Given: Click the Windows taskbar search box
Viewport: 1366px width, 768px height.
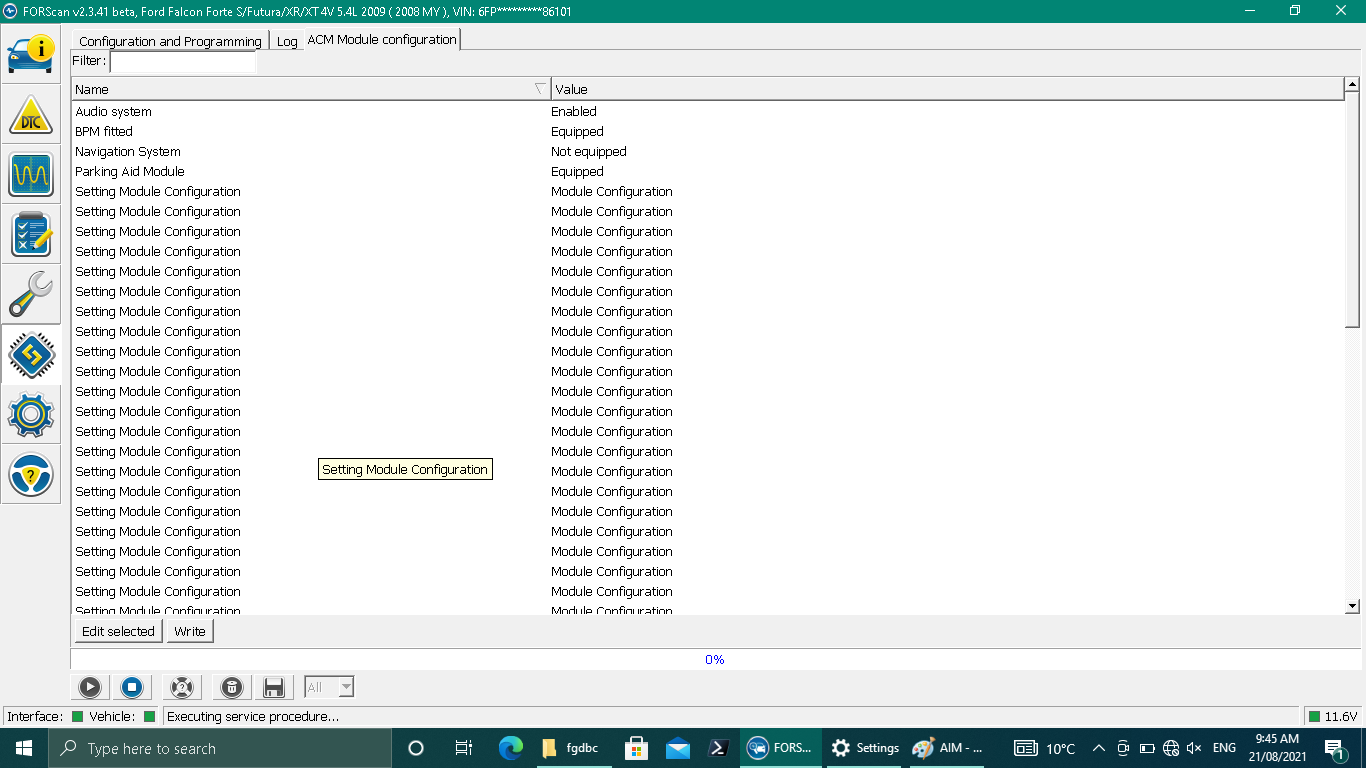Looking at the screenshot, I should (220, 748).
